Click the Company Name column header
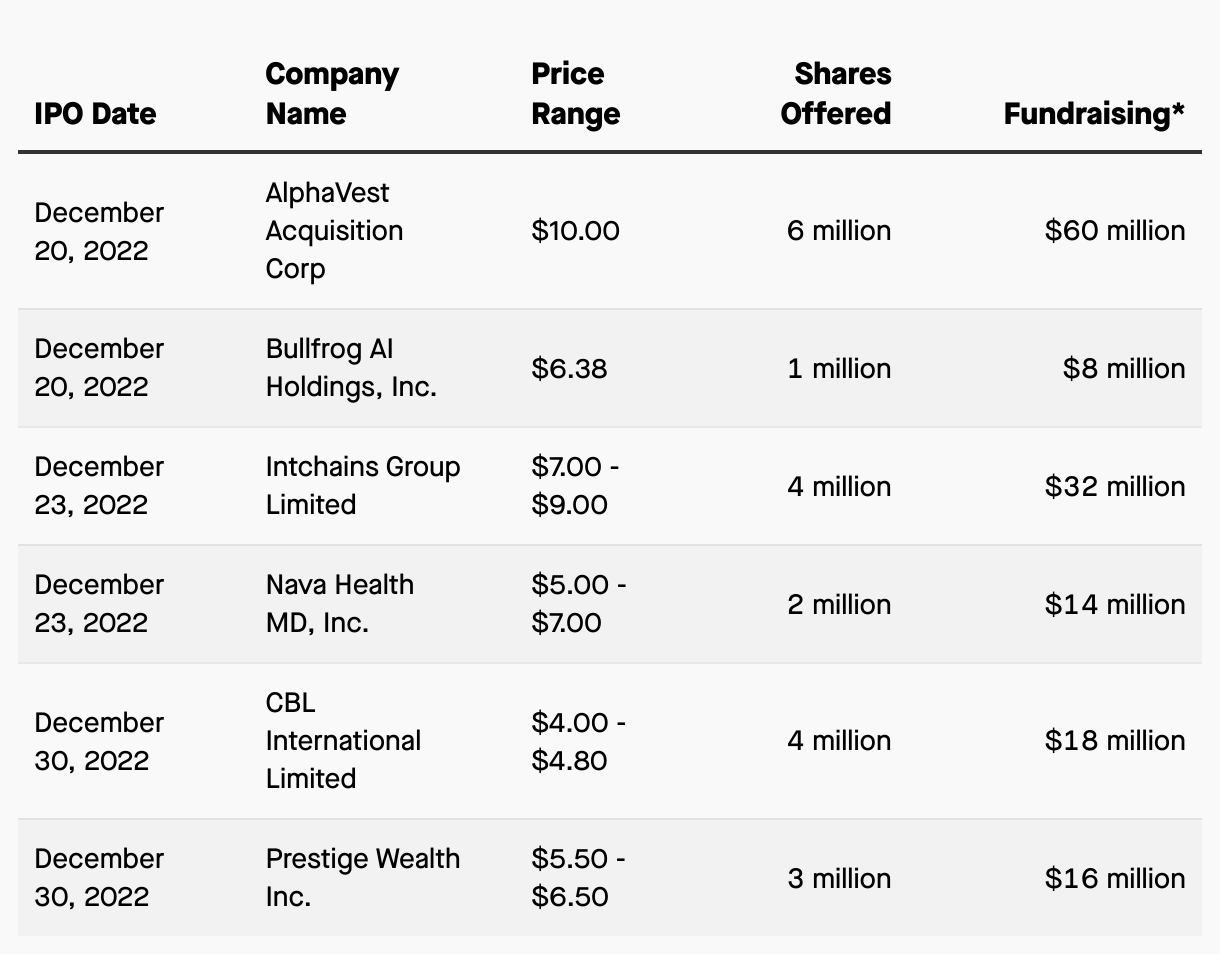Screen dimensions: 1220x954 point(332,94)
